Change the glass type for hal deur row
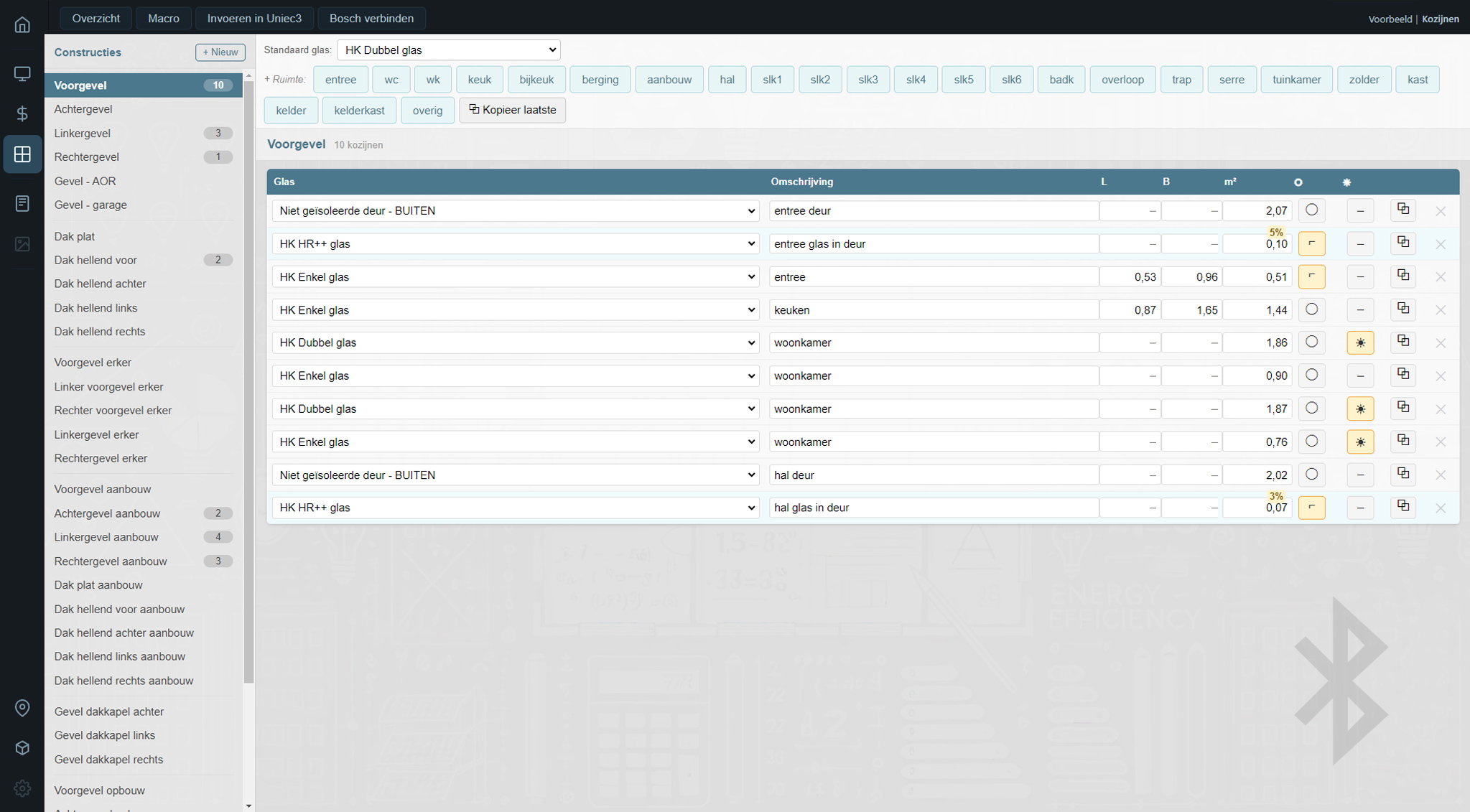The height and width of the screenshot is (812, 1470). (x=515, y=475)
